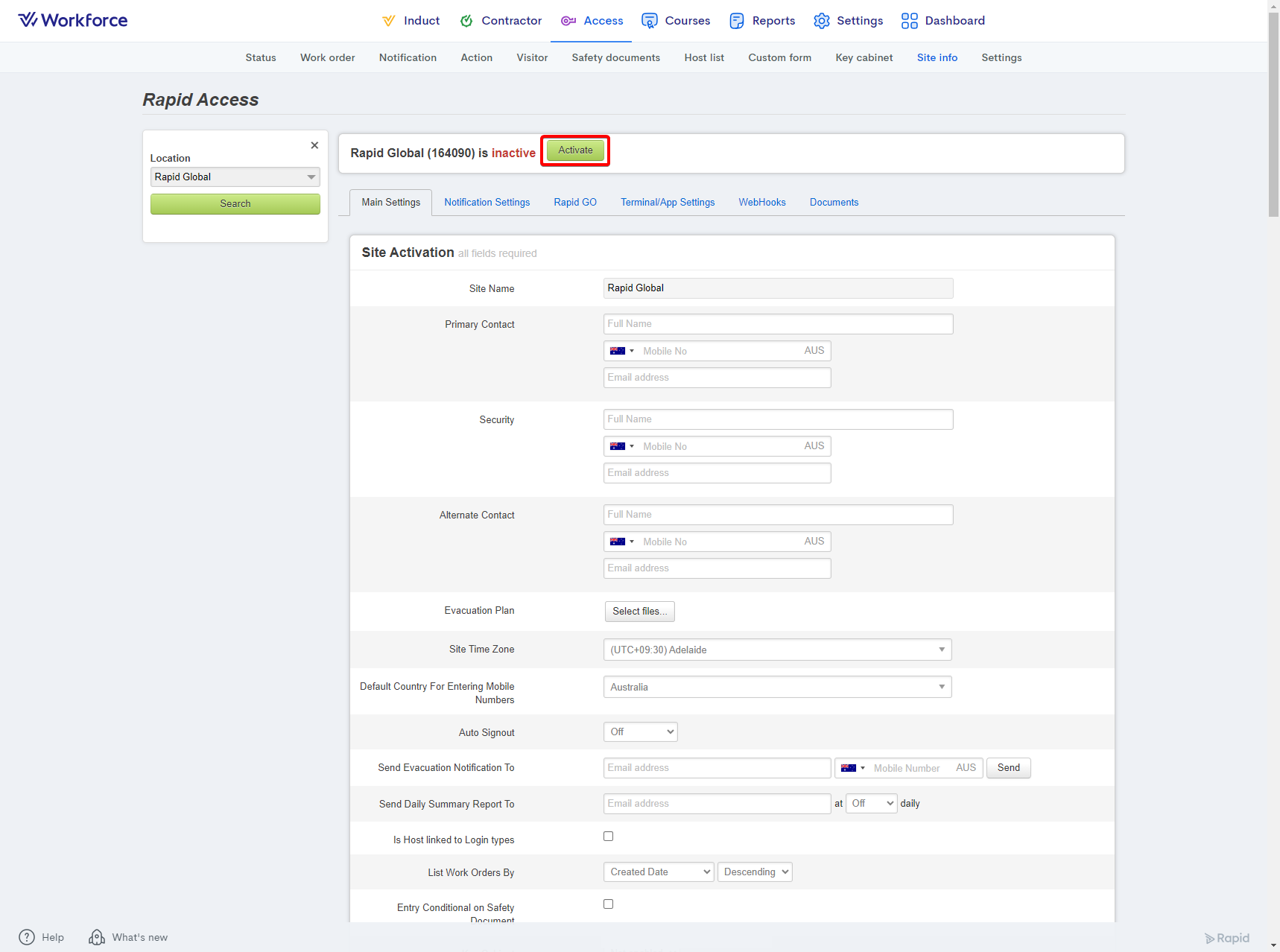This screenshot has width=1280, height=952.
Task: Click Send evacuation notification button
Action: tap(1009, 768)
